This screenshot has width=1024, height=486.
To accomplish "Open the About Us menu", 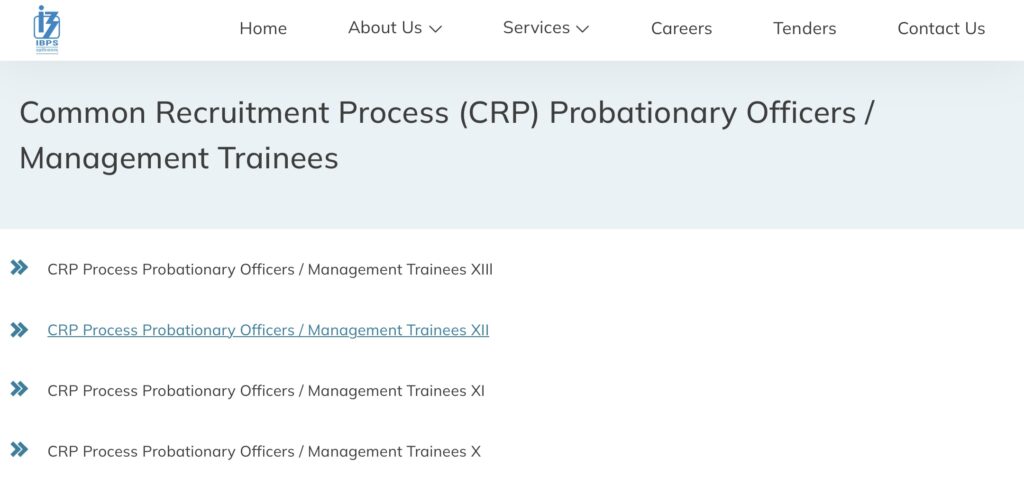I will point(395,28).
